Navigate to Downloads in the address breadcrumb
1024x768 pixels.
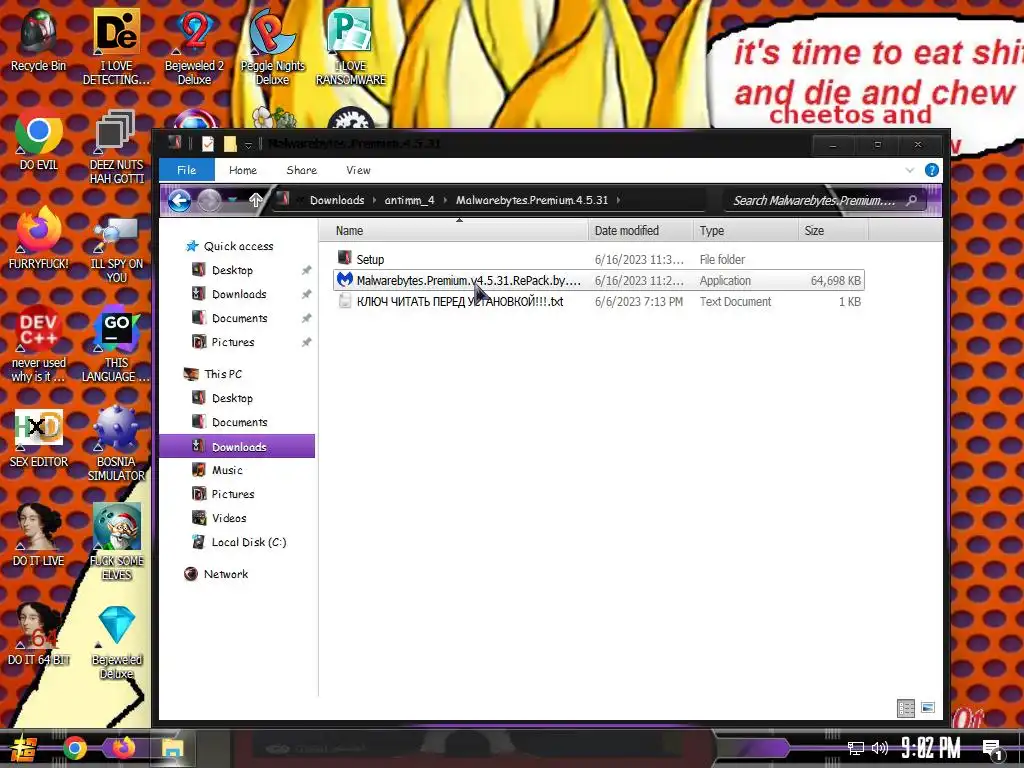(337, 200)
